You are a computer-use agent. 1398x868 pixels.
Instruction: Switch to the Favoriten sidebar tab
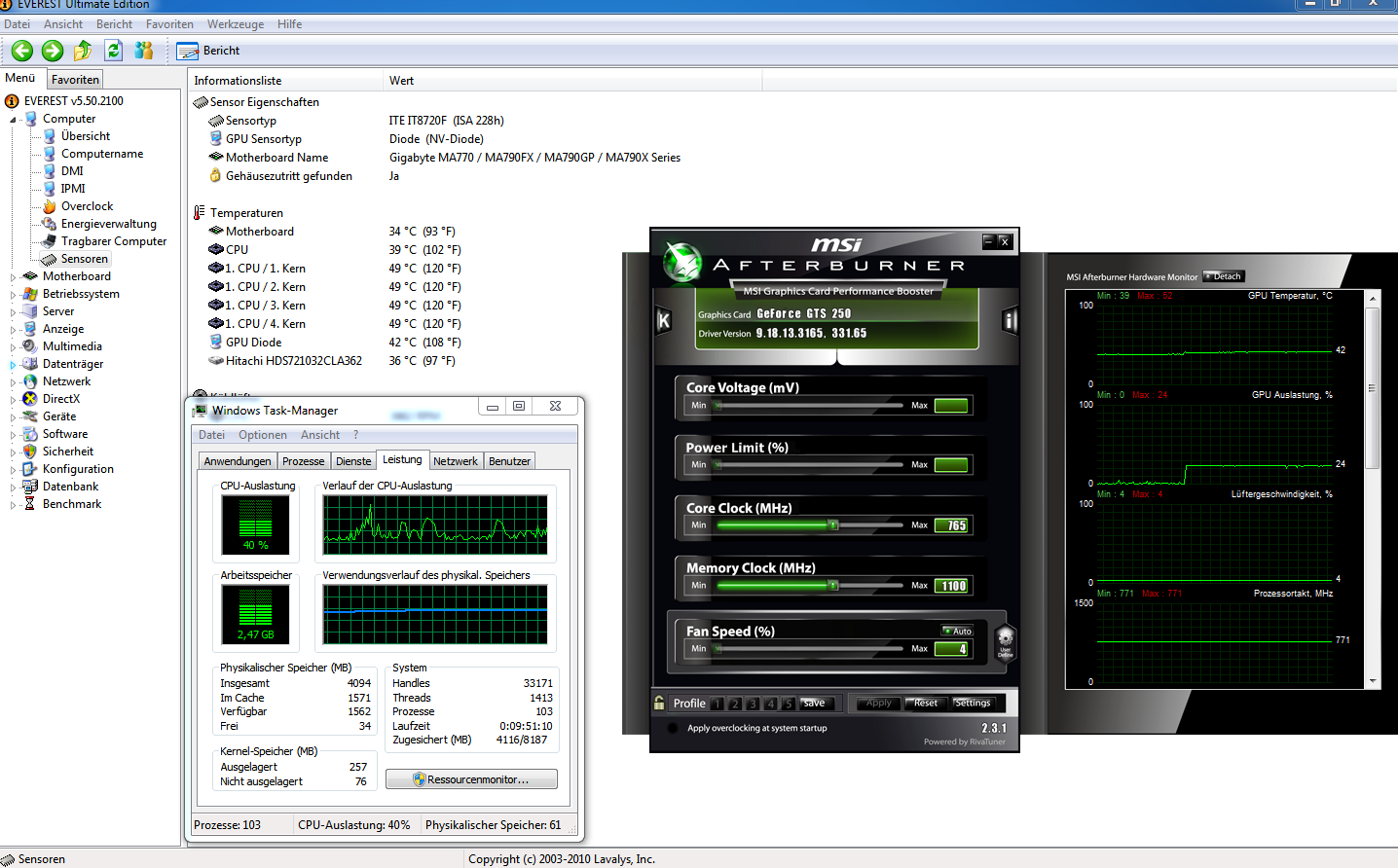(x=75, y=80)
